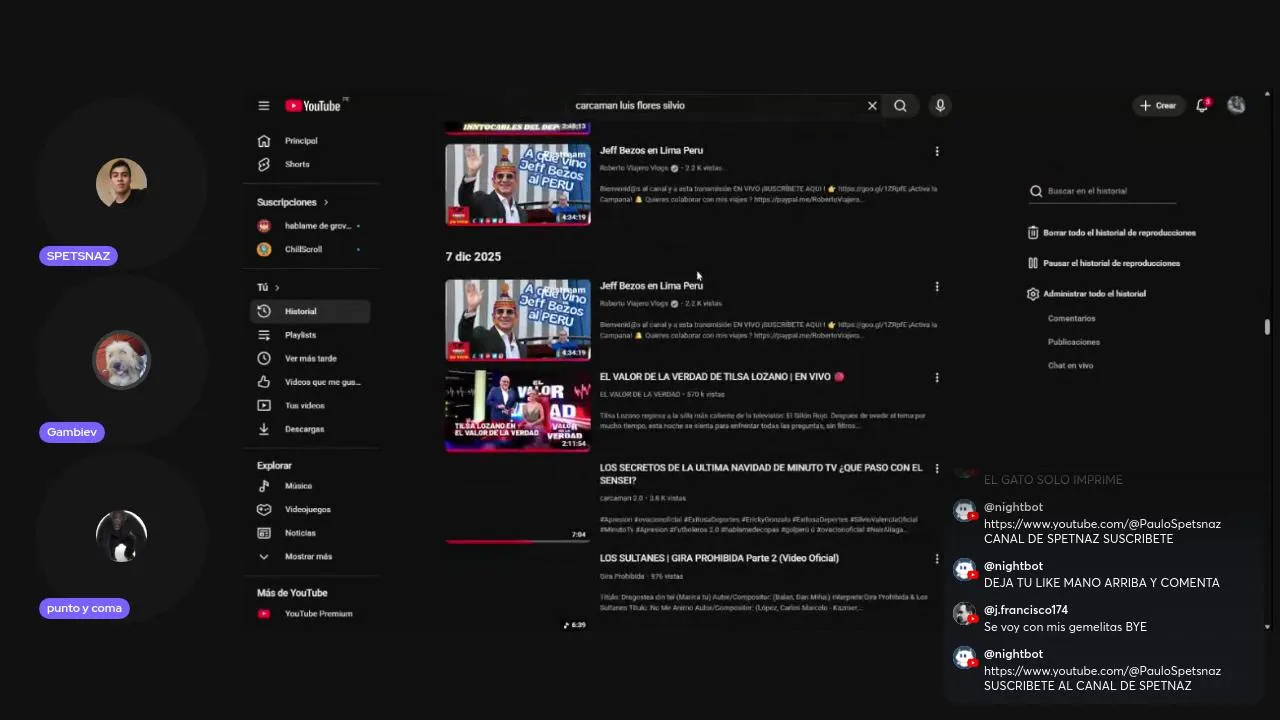The image size is (1280, 720).
Task: Click the page vertical scrollbar thumb
Action: coord(1267,327)
